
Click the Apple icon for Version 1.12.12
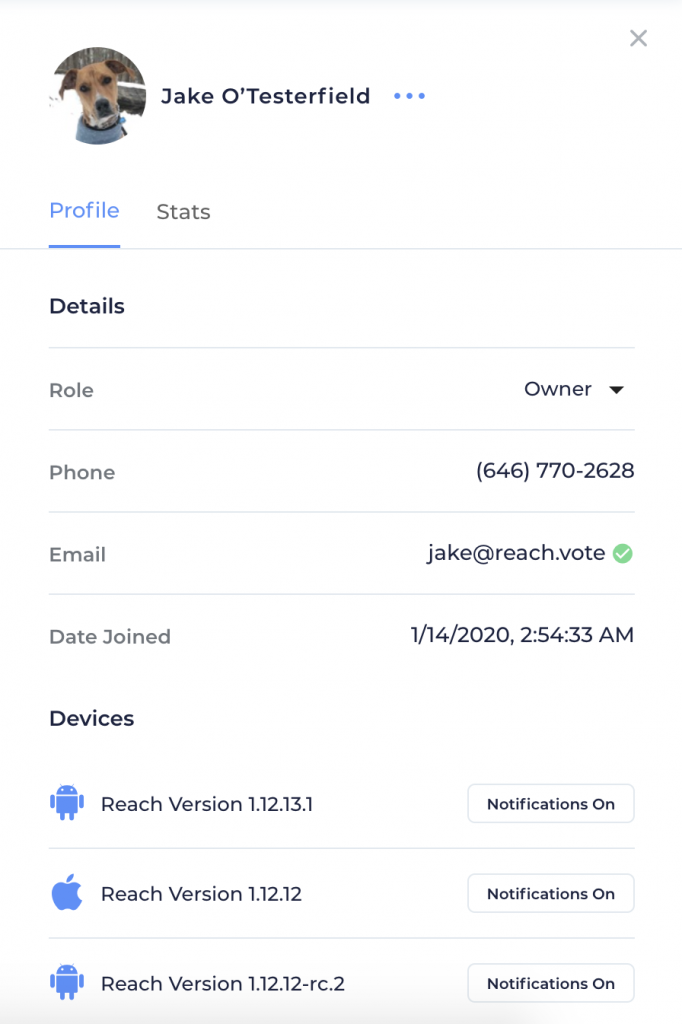67,892
